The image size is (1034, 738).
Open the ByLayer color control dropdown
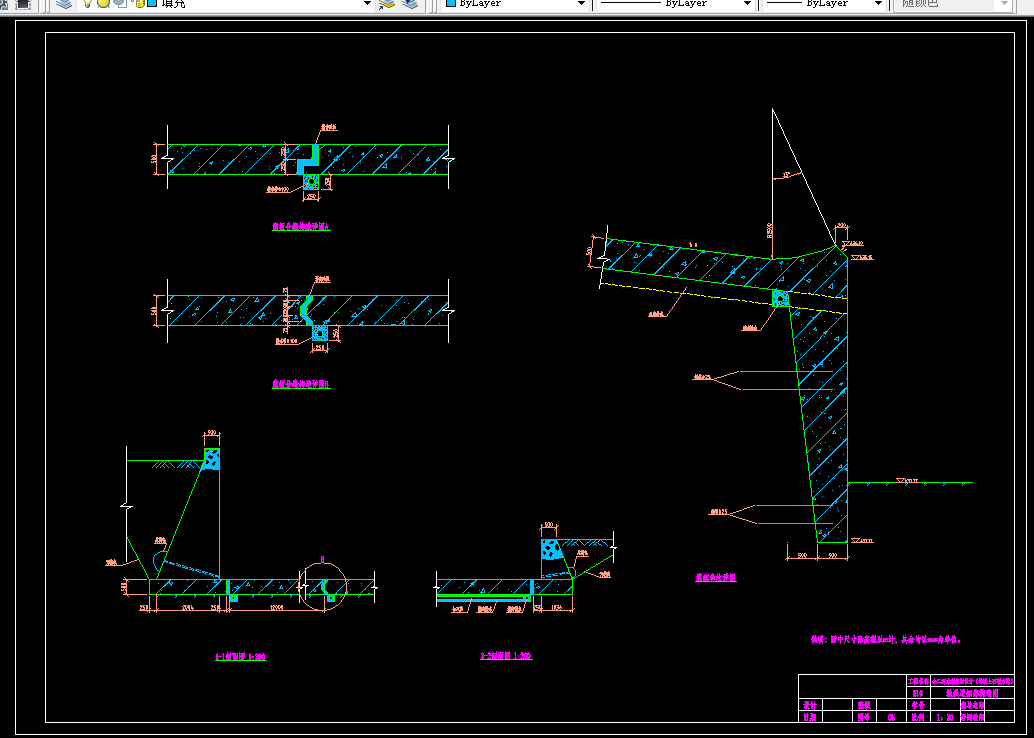point(581,3)
